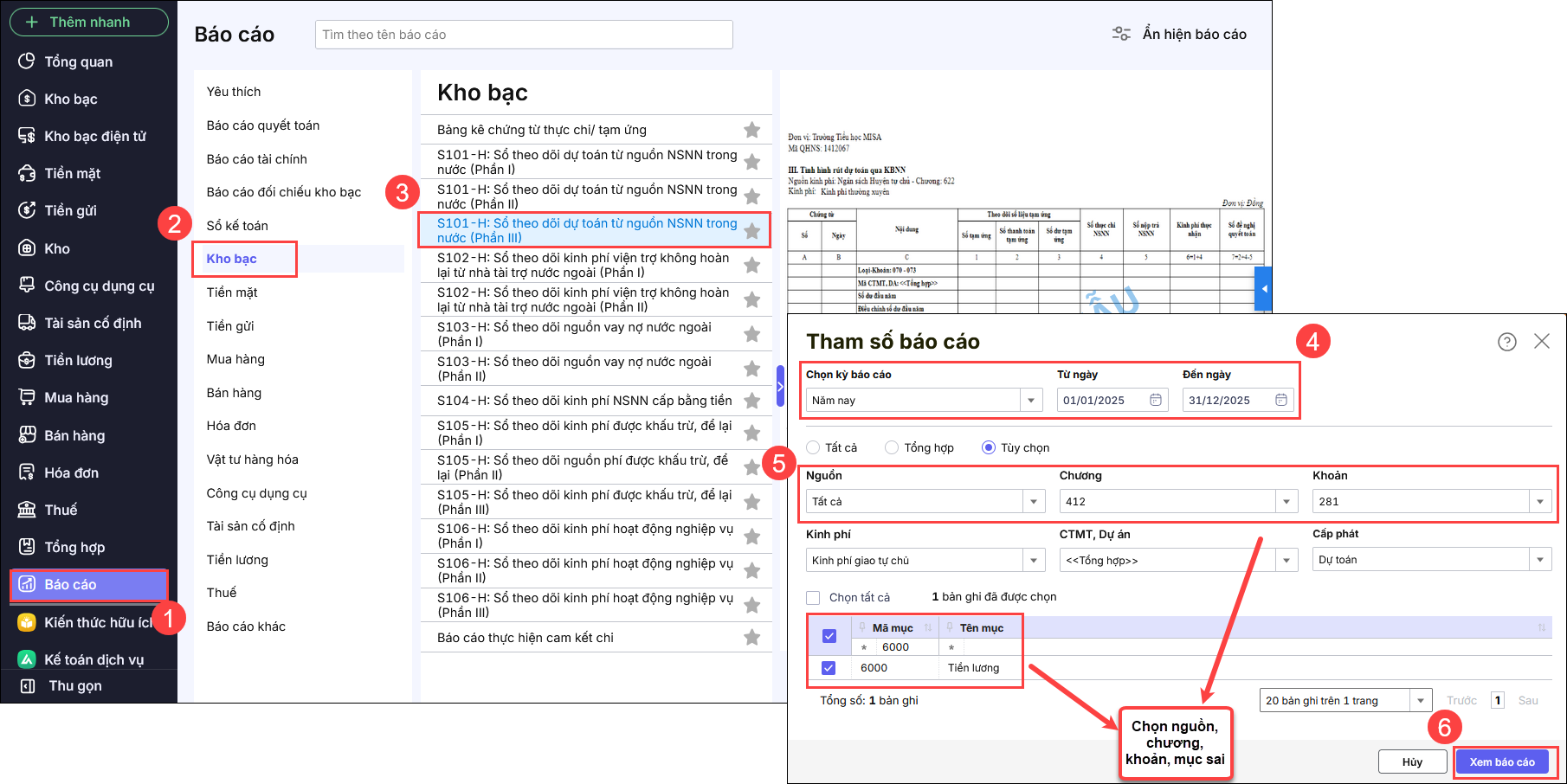
Task: Tick the Chọn tất cả checkbox
Action: point(813,598)
